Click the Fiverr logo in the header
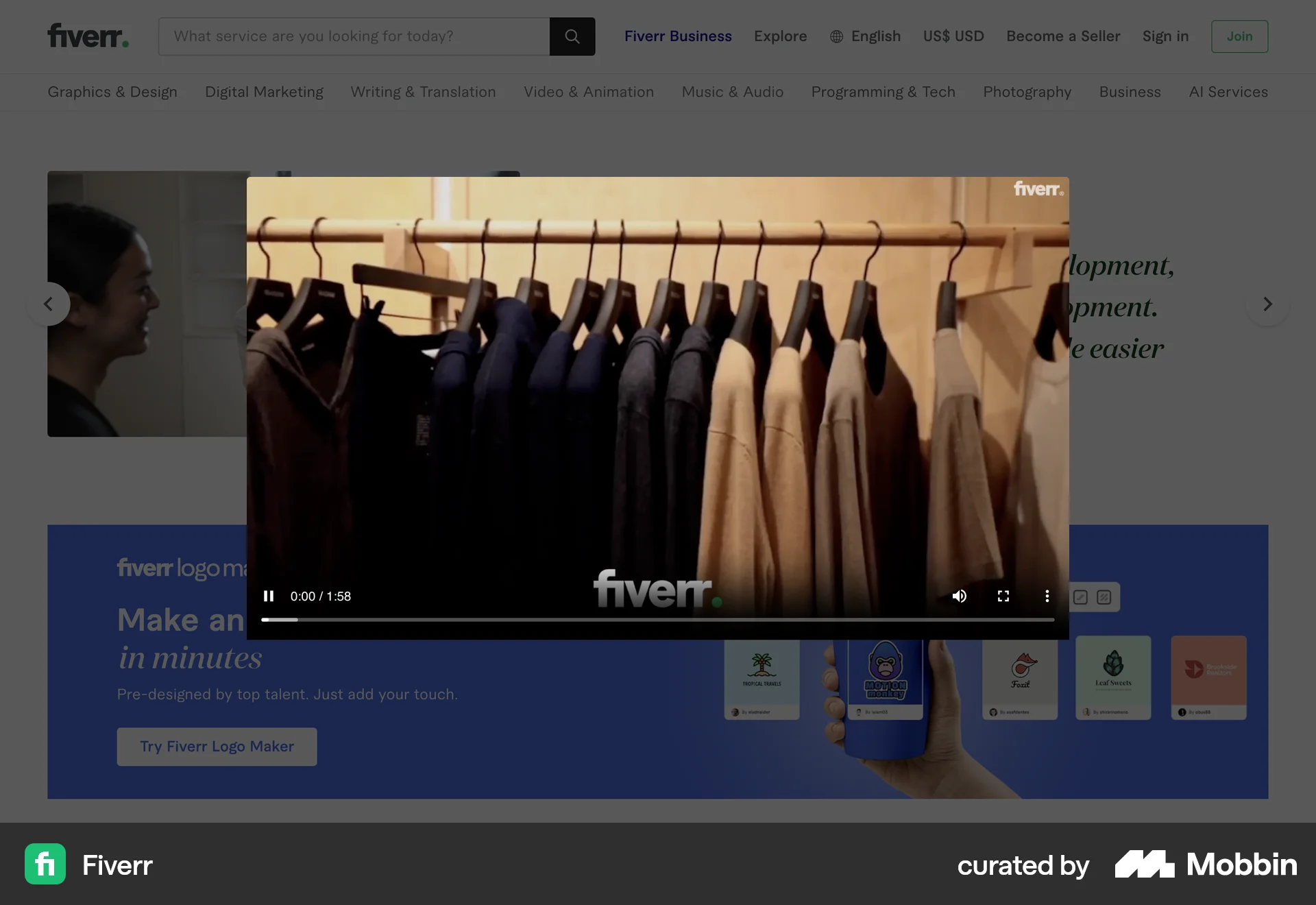Viewport: 1316px width, 905px height. [88, 36]
